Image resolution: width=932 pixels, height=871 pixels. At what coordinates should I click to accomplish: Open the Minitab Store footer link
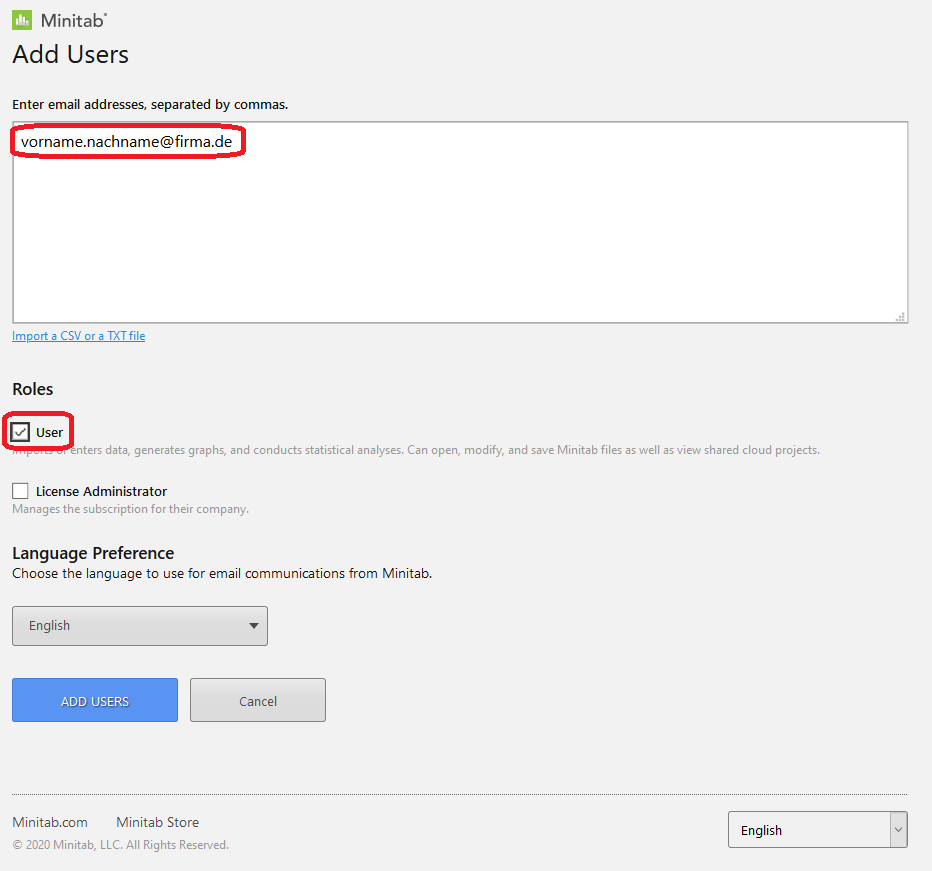click(158, 822)
